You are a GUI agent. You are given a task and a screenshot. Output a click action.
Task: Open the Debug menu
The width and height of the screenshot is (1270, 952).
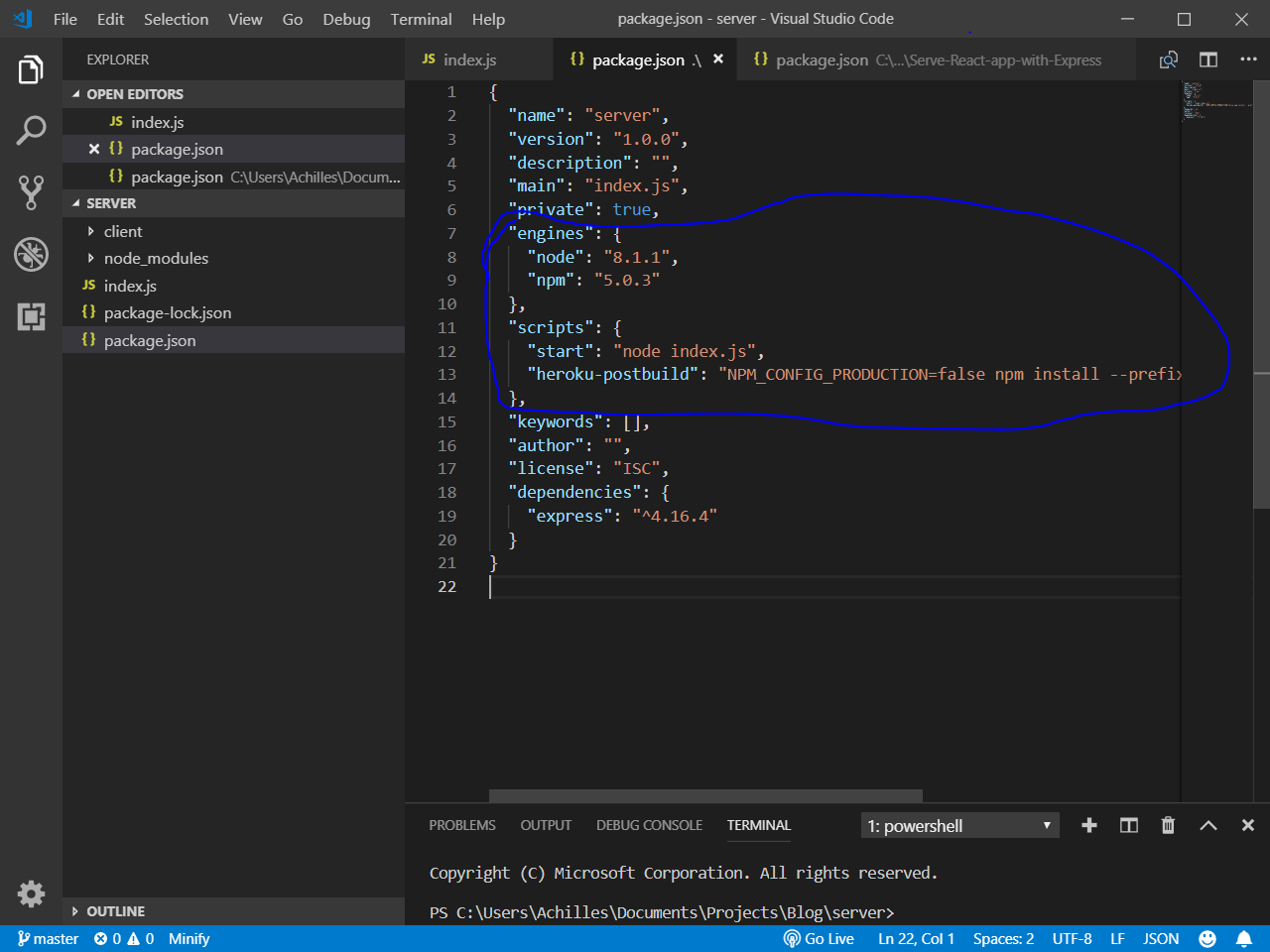(346, 19)
